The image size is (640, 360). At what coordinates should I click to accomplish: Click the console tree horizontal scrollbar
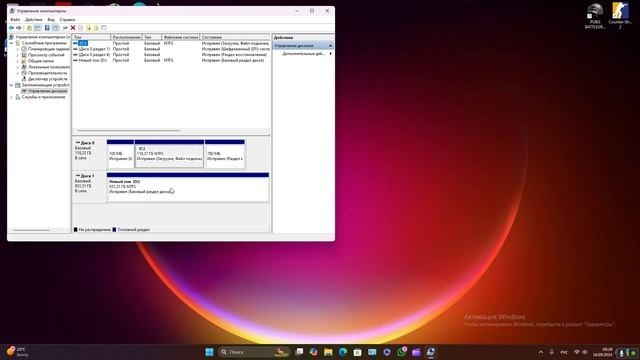[31, 230]
